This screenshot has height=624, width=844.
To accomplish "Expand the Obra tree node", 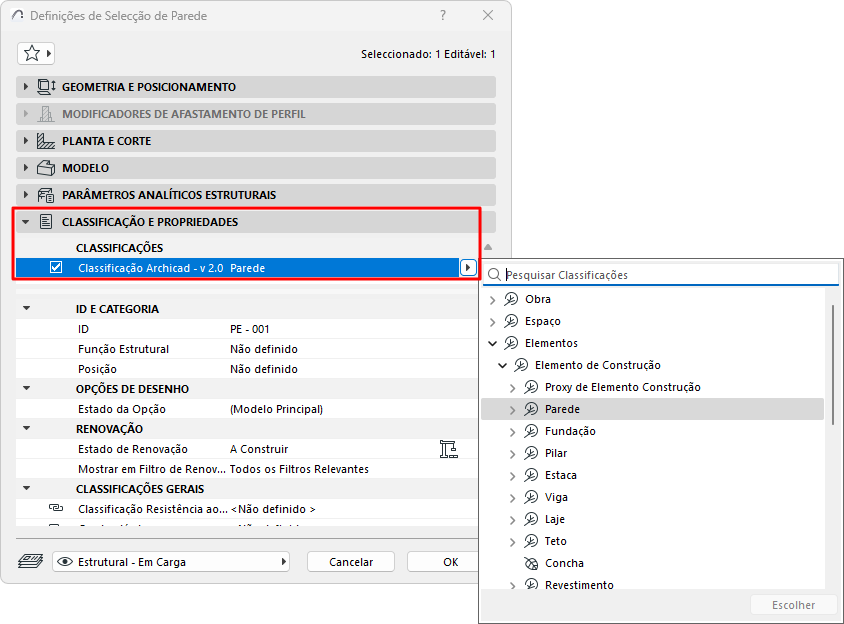I will pyautogui.click(x=492, y=300).
